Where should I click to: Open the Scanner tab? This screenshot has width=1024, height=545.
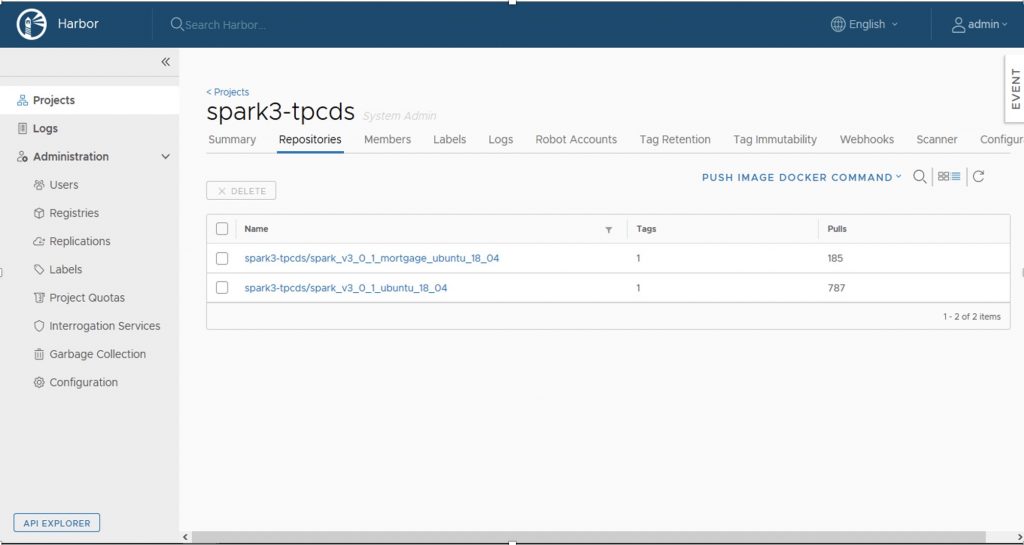pyautogui.click(x=936, y=140)
